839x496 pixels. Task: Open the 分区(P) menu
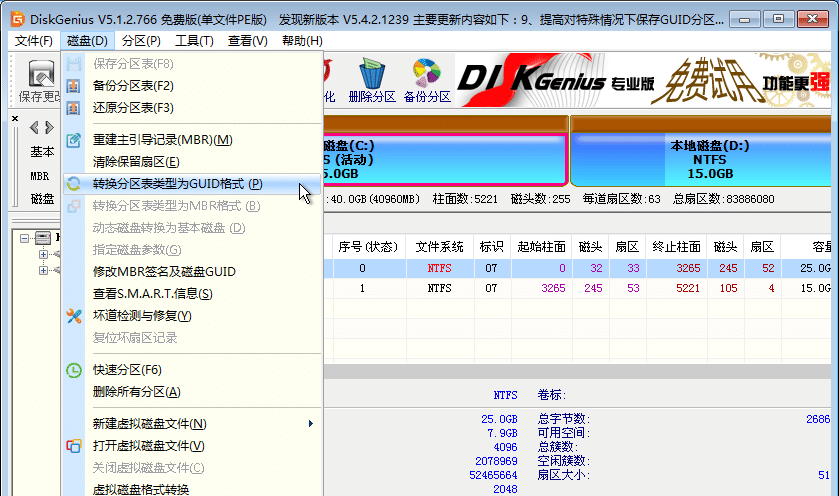click(141, 41)
